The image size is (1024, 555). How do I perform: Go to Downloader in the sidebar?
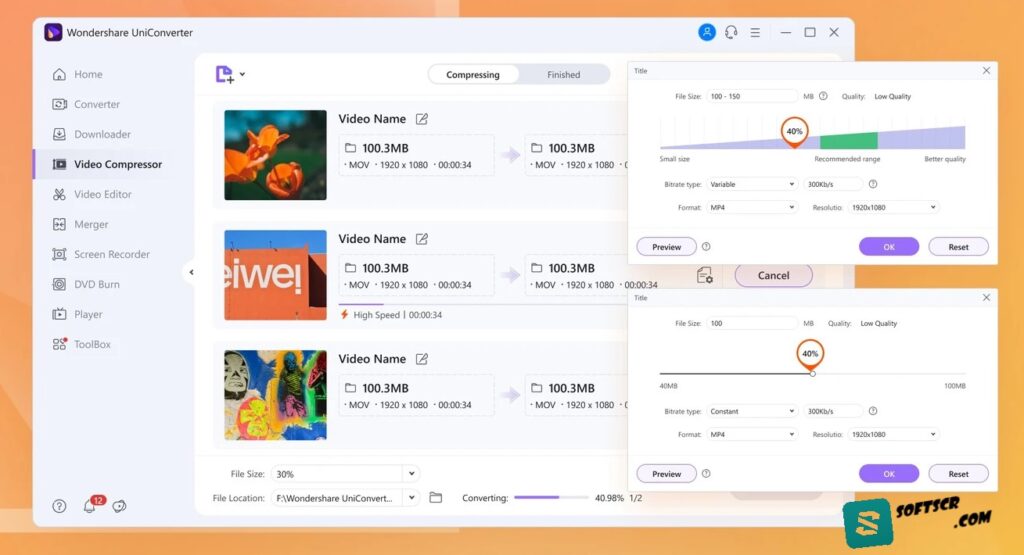91,135
